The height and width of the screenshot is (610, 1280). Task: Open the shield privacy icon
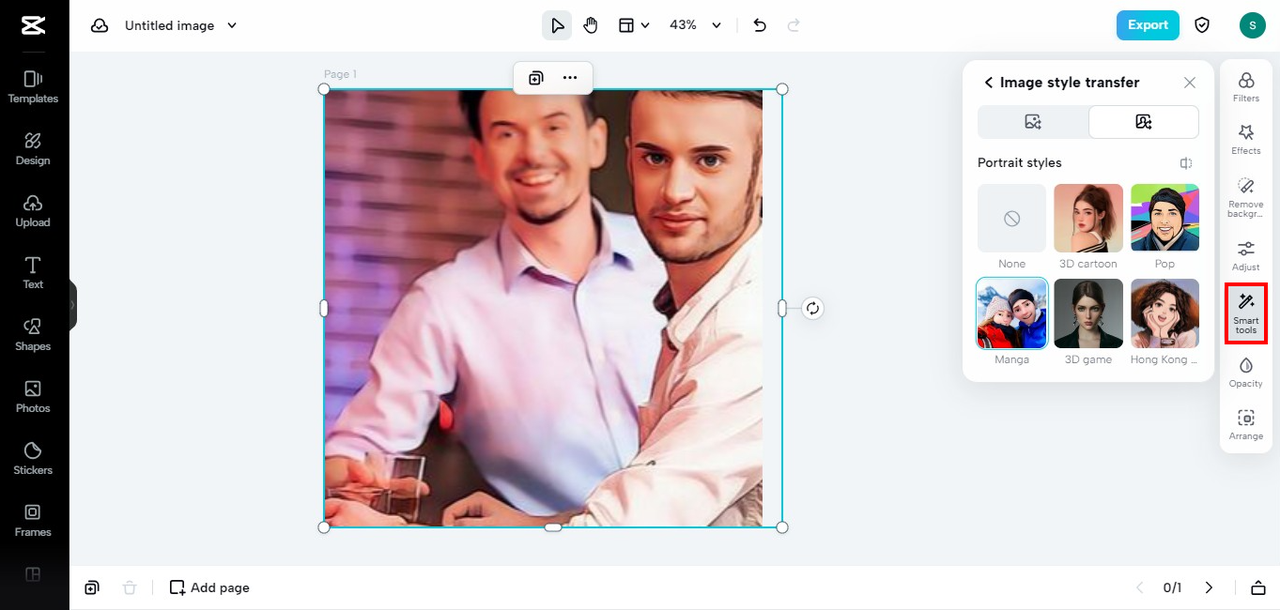[x=1203, y=26]
